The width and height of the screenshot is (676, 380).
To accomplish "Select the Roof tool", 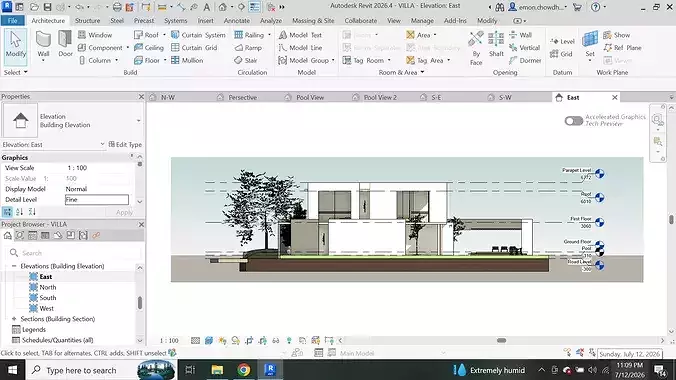I will coord(146,35).
